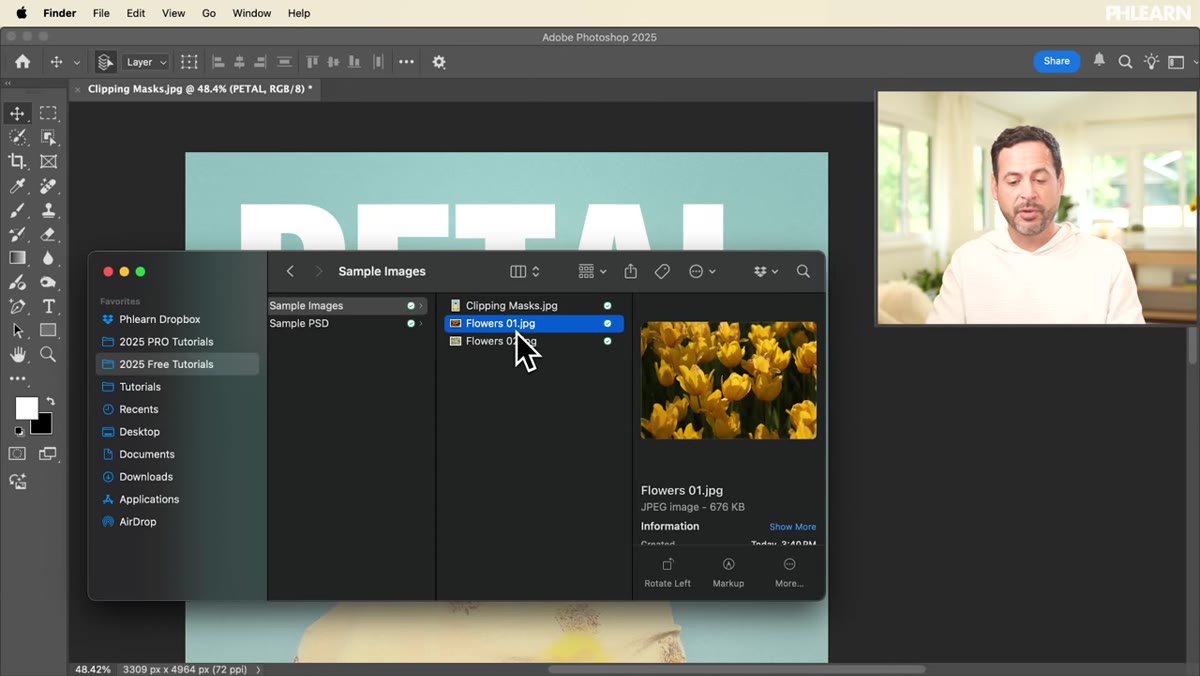1200x676 pixels.
Task: Open the Edit Toolbar three-dots menu
Action: 17,379
